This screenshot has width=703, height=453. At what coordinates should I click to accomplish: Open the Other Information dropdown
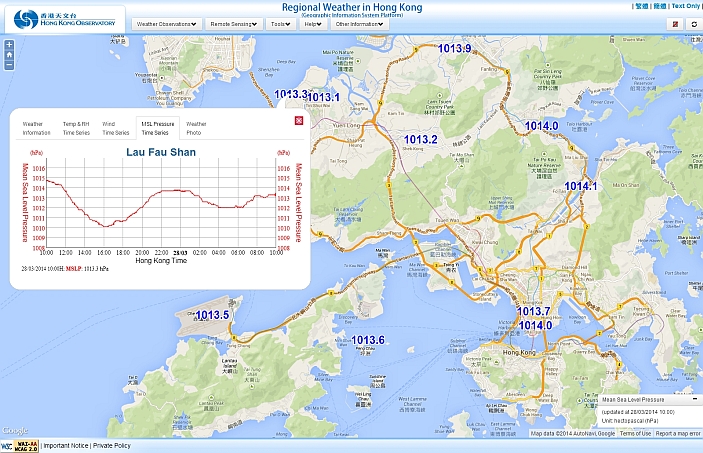click(x=362, y=23)
